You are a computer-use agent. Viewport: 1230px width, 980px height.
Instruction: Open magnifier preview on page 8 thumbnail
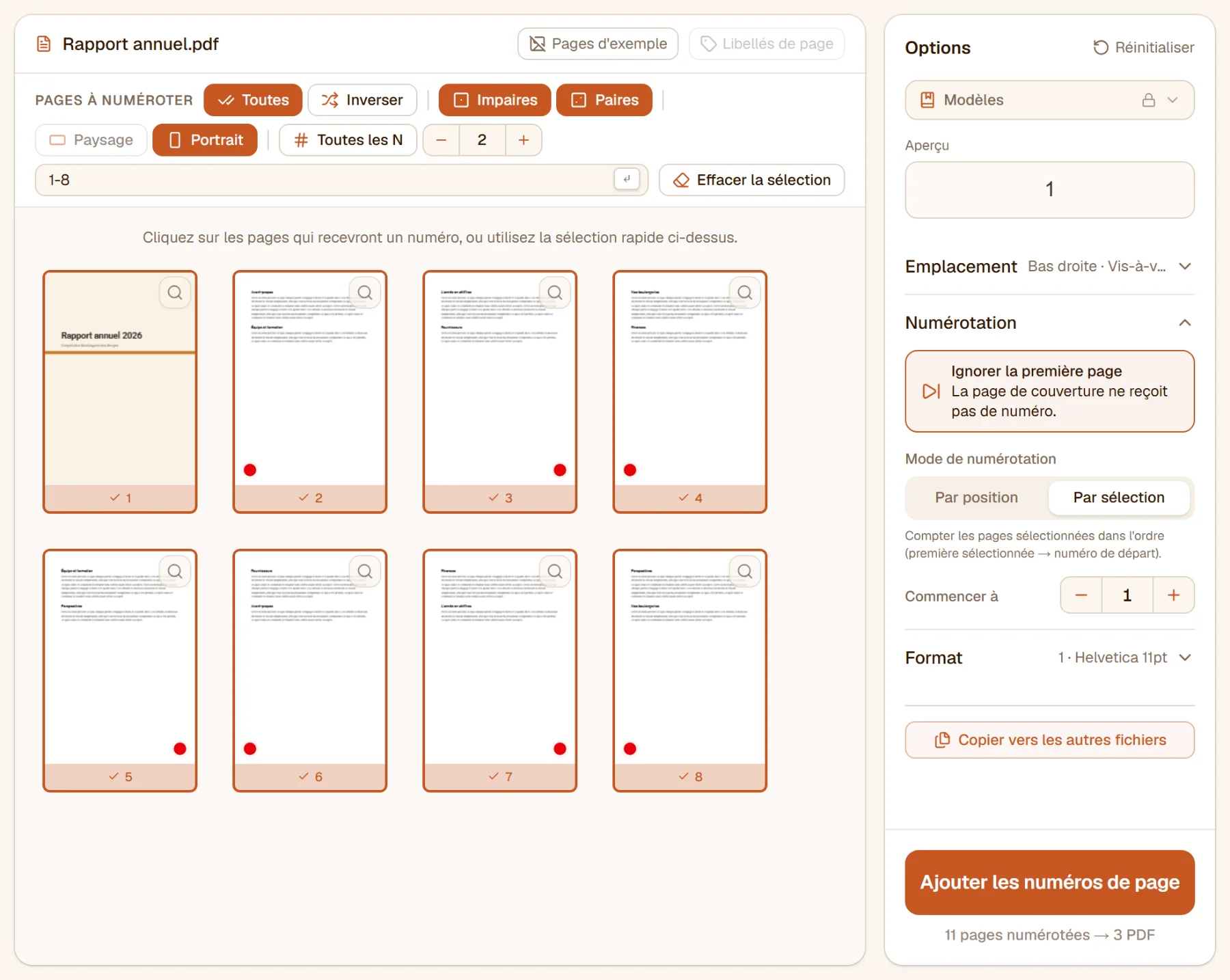745,571
